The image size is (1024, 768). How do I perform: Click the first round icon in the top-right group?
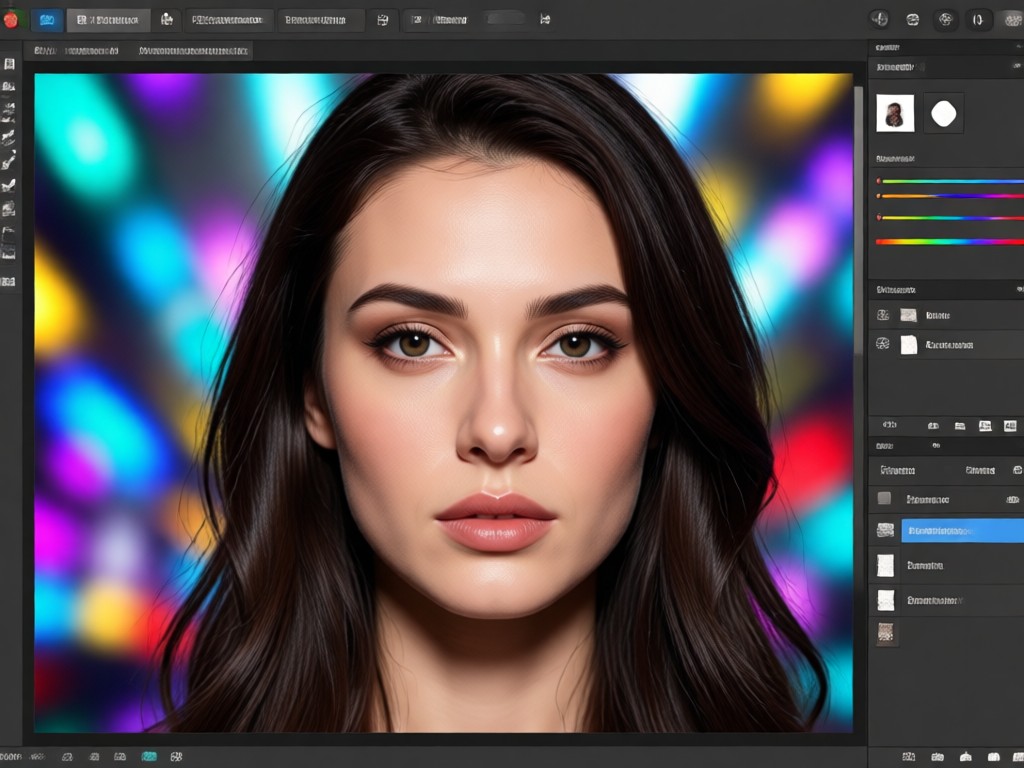coord(880,20)
